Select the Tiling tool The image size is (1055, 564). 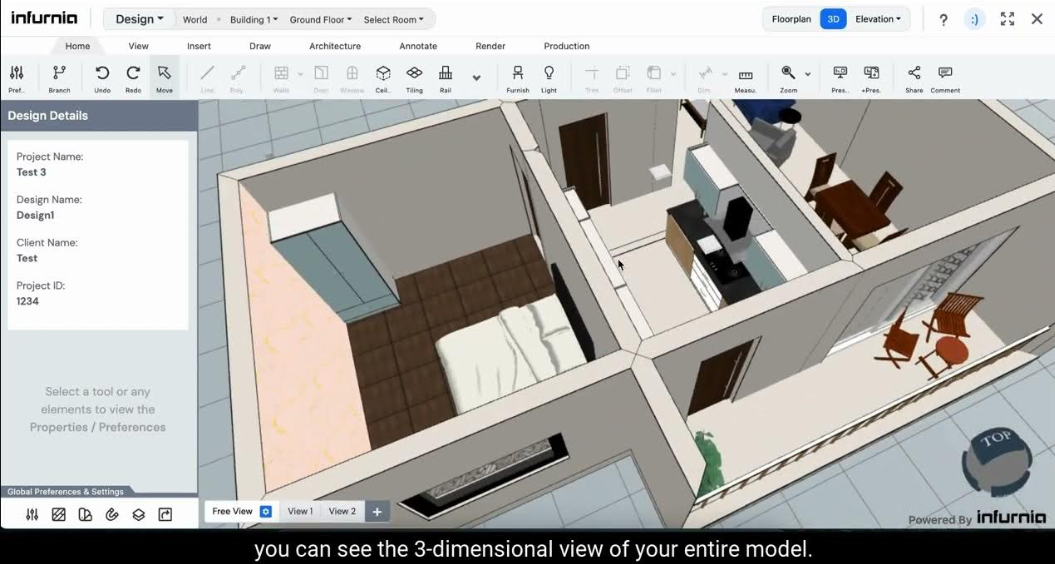pos(414,78)
